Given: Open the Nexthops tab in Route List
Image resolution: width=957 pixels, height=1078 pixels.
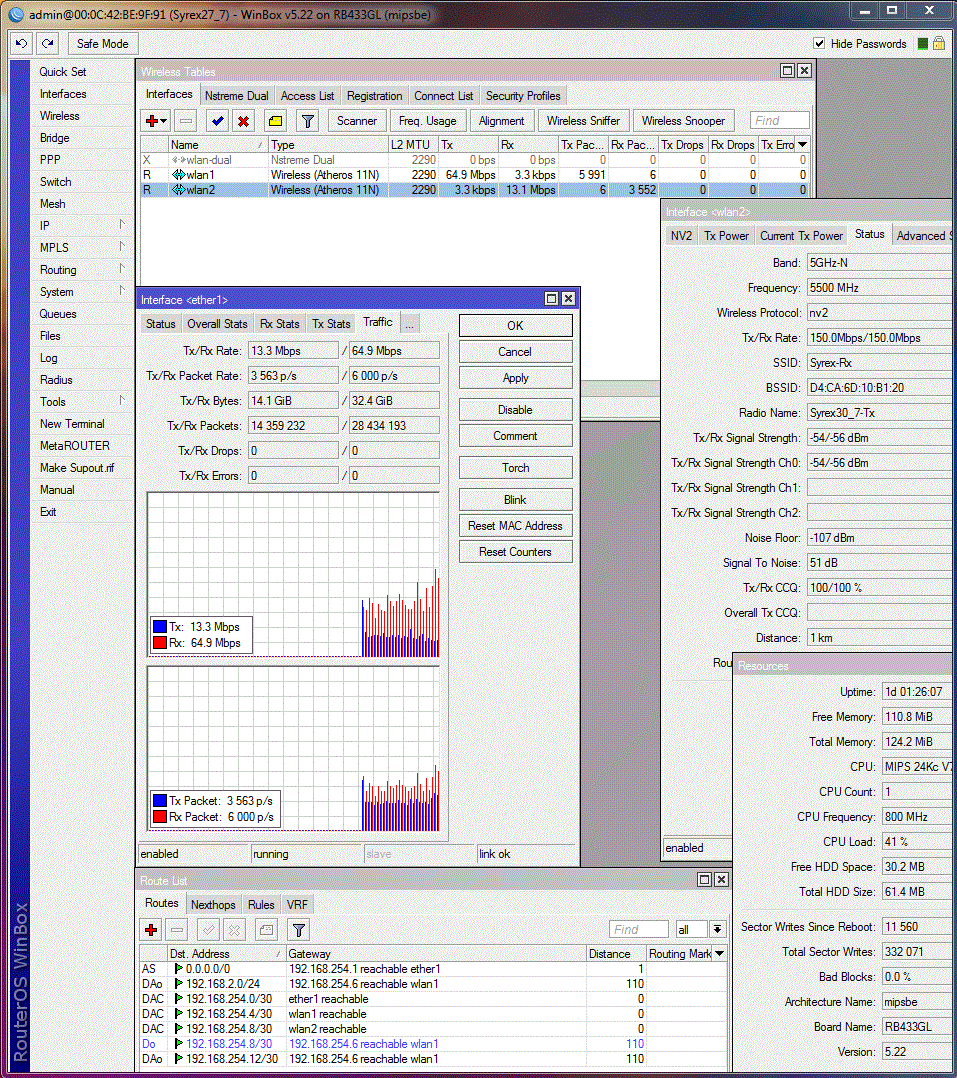Looking at the screenshot, I should click(x=213, y=905).
